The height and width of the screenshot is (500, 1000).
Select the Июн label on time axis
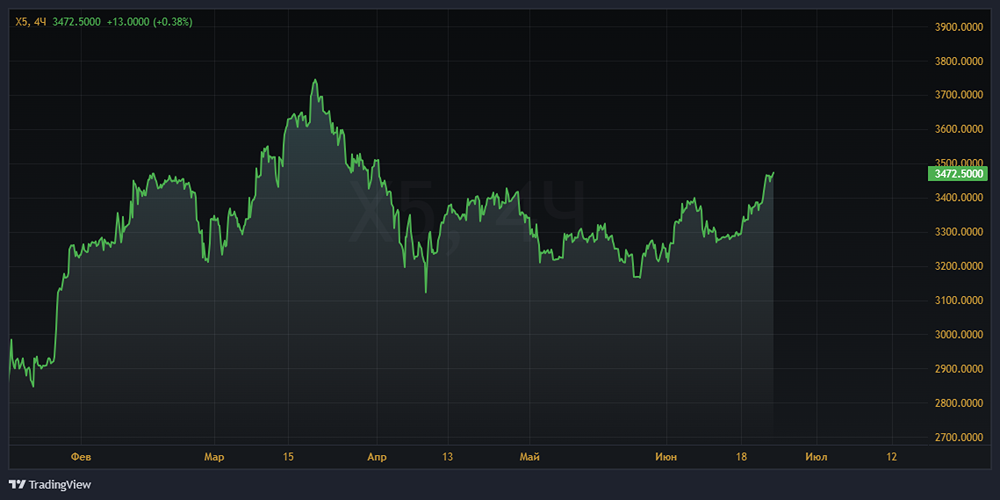[x=665, y=457]
